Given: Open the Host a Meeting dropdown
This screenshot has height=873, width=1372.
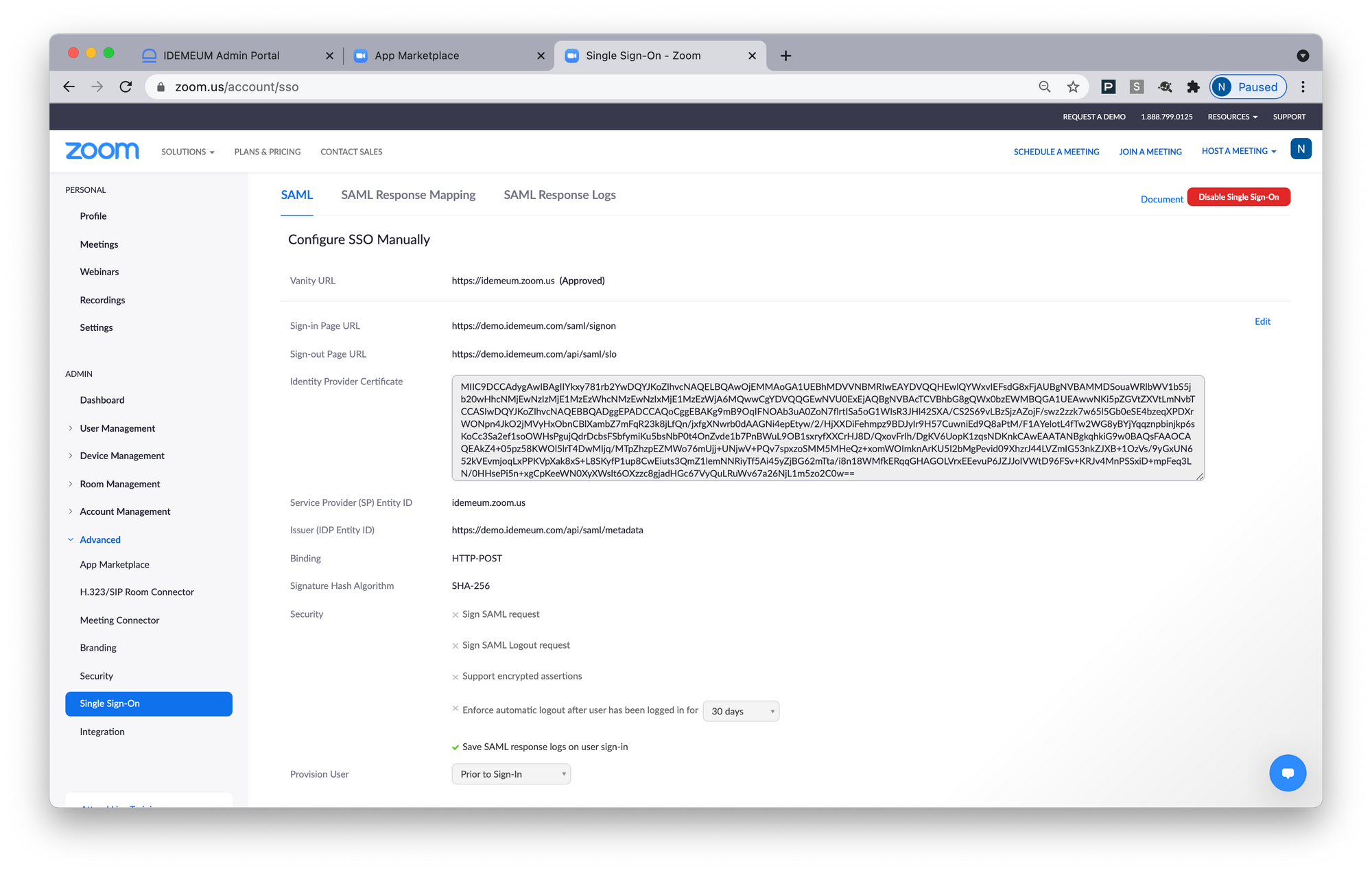Looking at the screenshot, I should (x=1239, y=151).
